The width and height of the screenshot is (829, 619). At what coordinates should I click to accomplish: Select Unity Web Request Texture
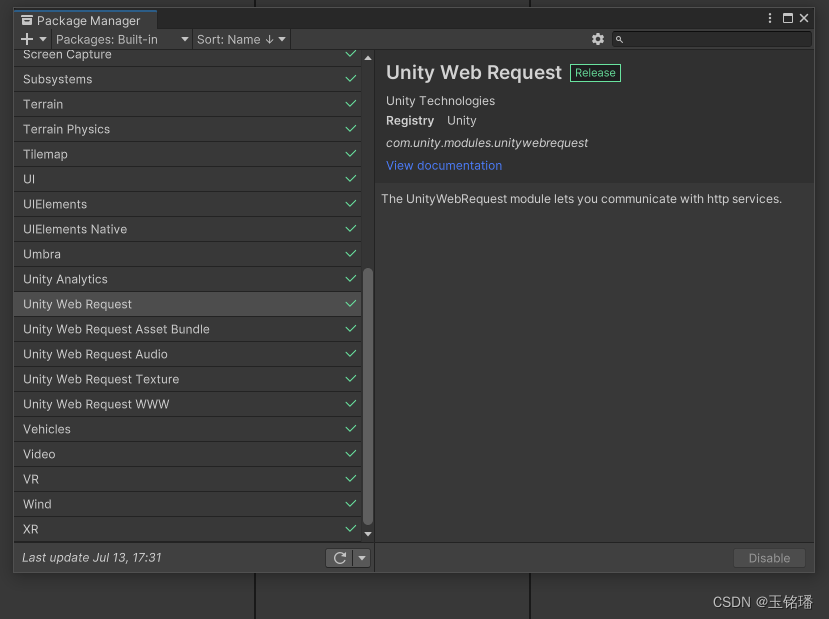(188, 379)
